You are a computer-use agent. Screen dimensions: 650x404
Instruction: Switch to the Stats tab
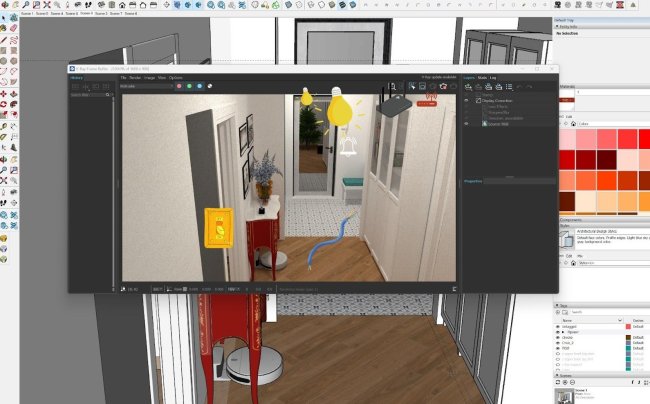[x=482, y=77]
